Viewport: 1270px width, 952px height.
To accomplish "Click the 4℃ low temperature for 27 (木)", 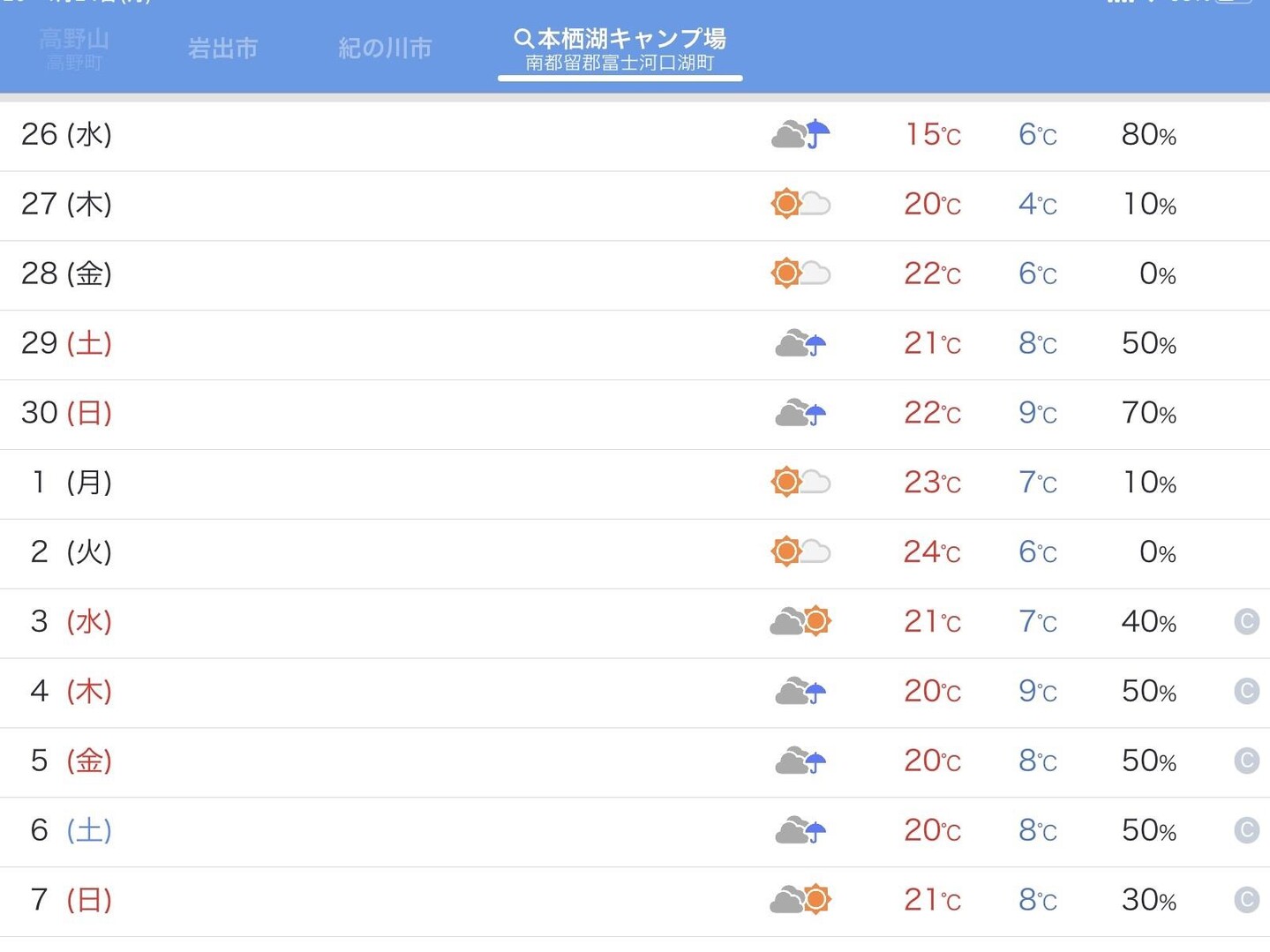I will [x=1035, y=204].
